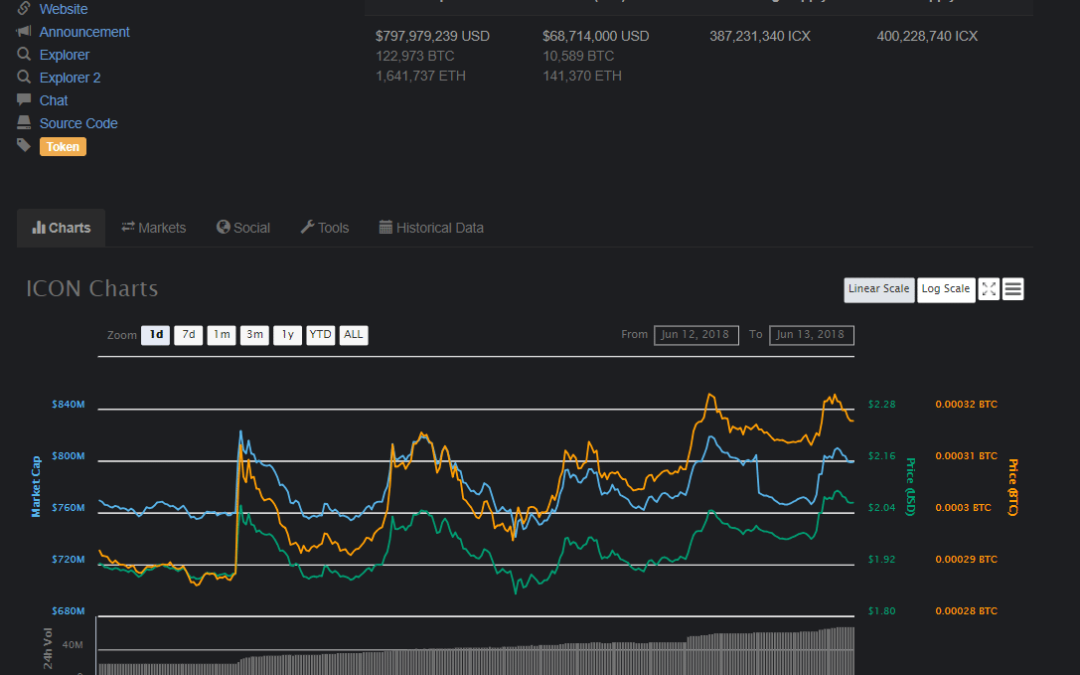
Task: Click the ICON Charts heading
Action: 92,289
